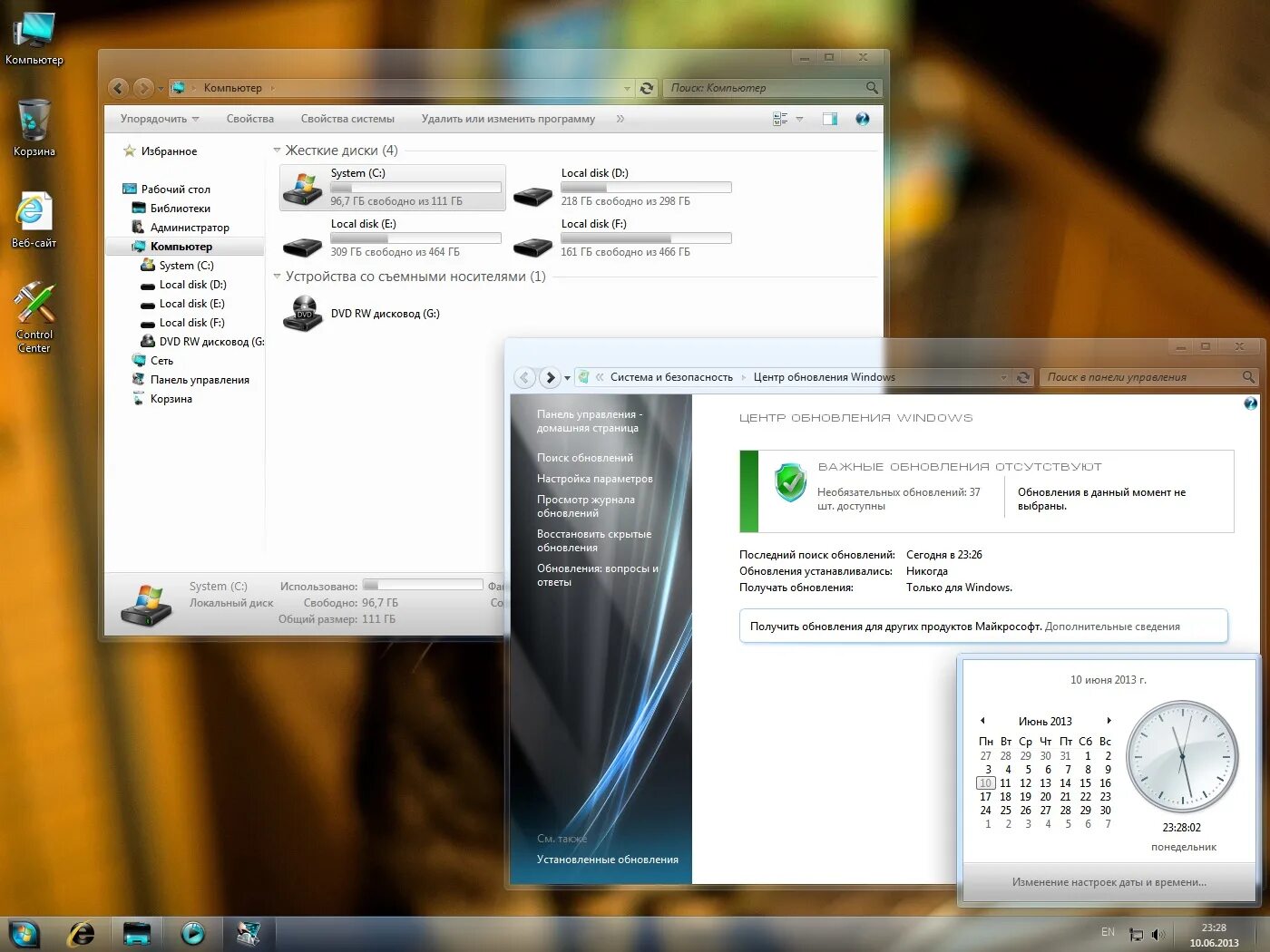Click Удалить или изменить программу
1270x952 pixels.
508,119
